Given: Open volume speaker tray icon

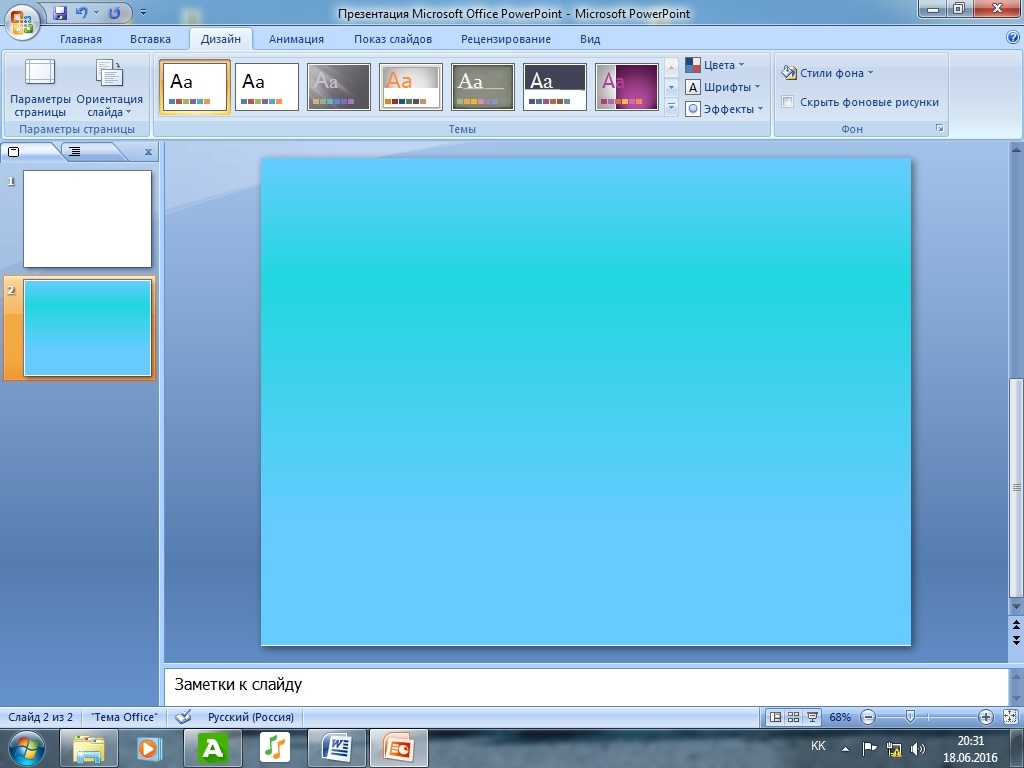Looking at the screenshot, I should pyautogui.click(x=918, y=749).
